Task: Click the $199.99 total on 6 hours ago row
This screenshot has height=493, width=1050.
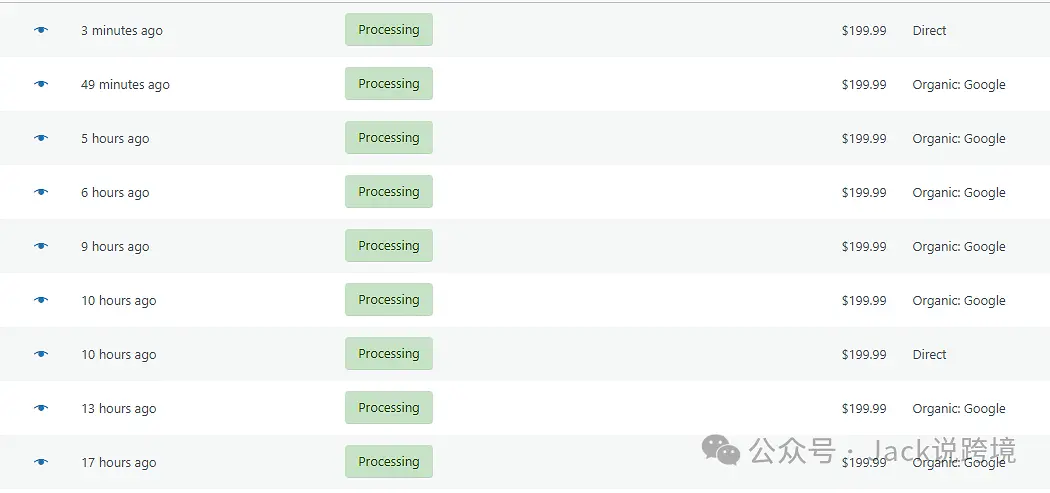Action: point(864,193)
